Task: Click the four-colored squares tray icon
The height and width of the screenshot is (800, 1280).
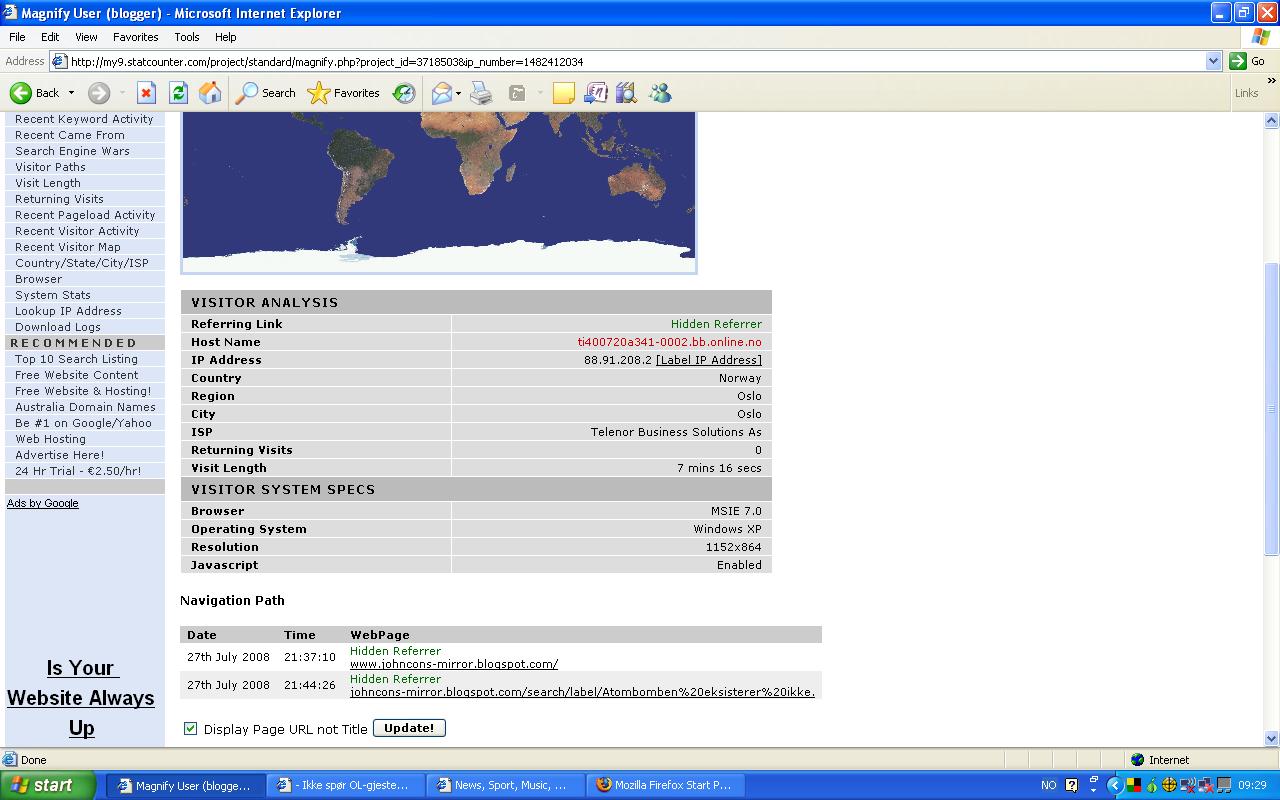Action: coord(1133,785)
